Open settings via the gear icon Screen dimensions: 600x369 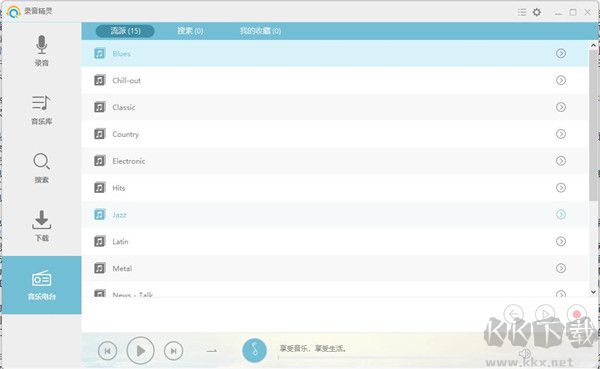537,12
